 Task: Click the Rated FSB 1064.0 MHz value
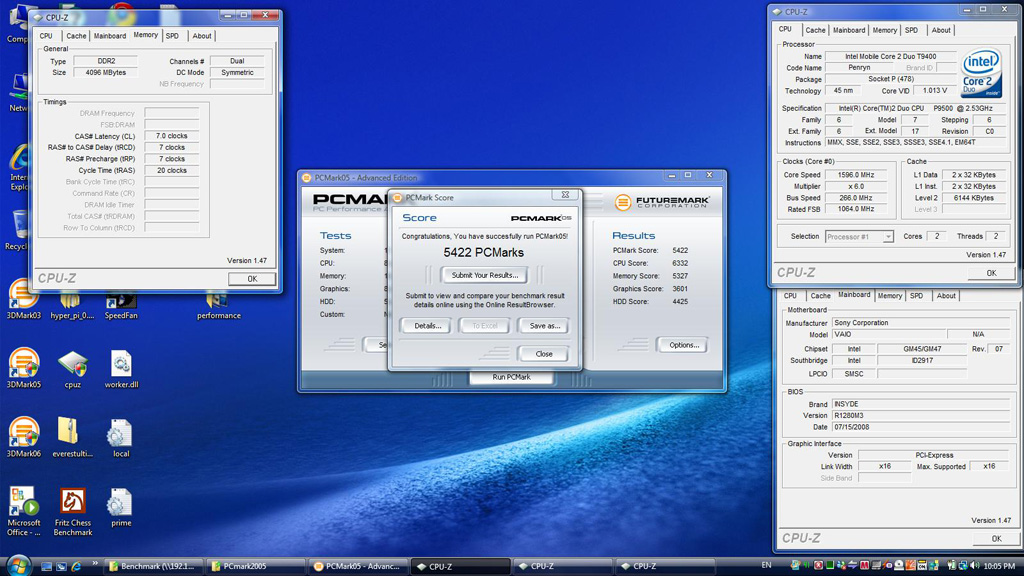click(x=855, y=209)
